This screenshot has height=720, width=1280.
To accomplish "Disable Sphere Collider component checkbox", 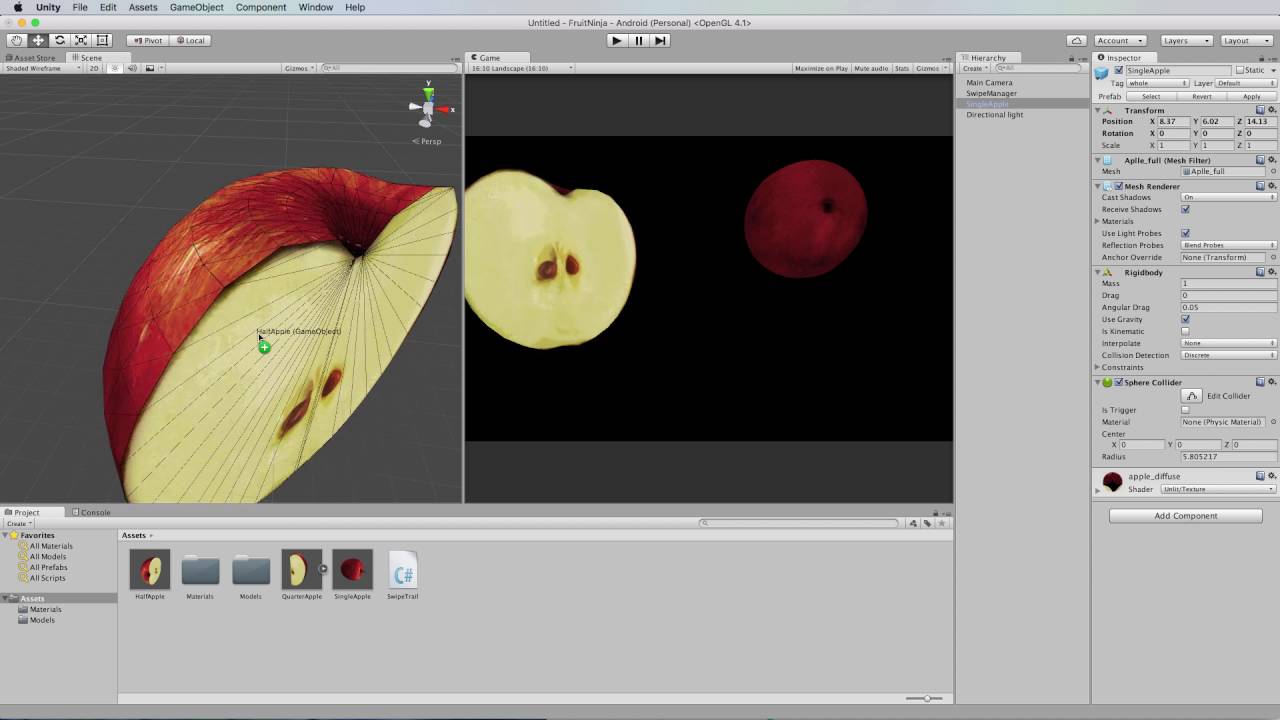I will (1119, 382).
